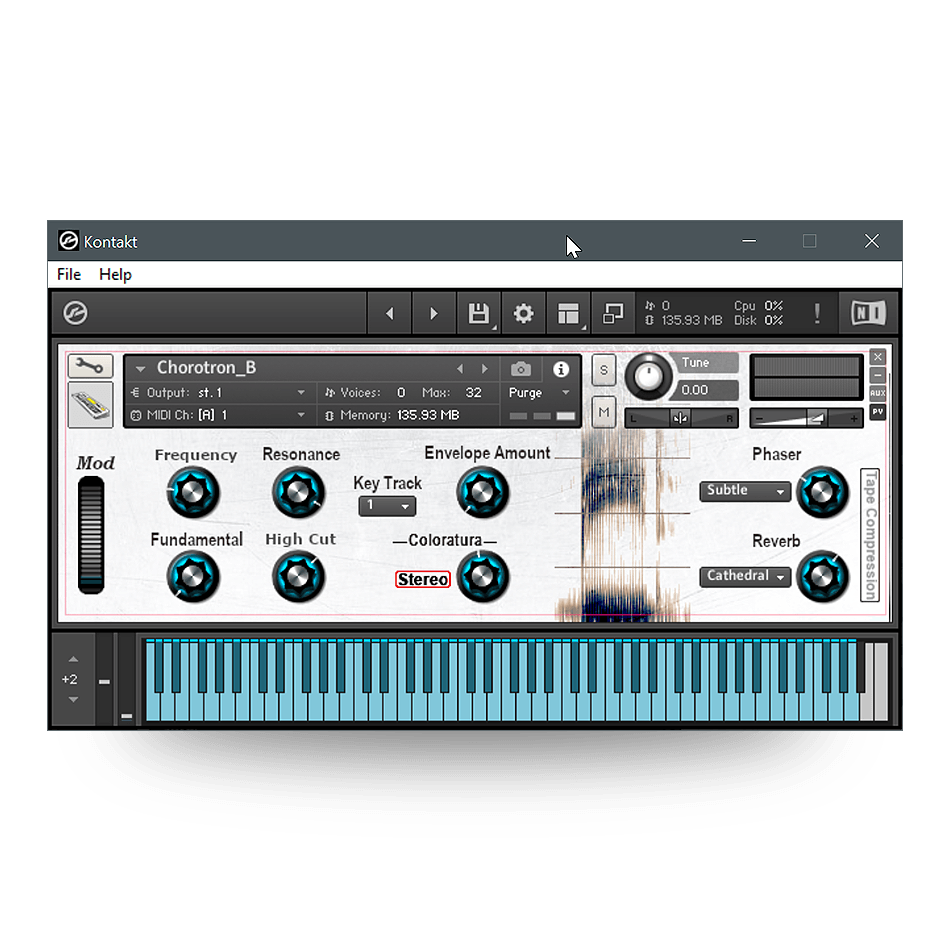Click the Memory 135.93 MB readout

pyautogui.click(x=400, y=415)
